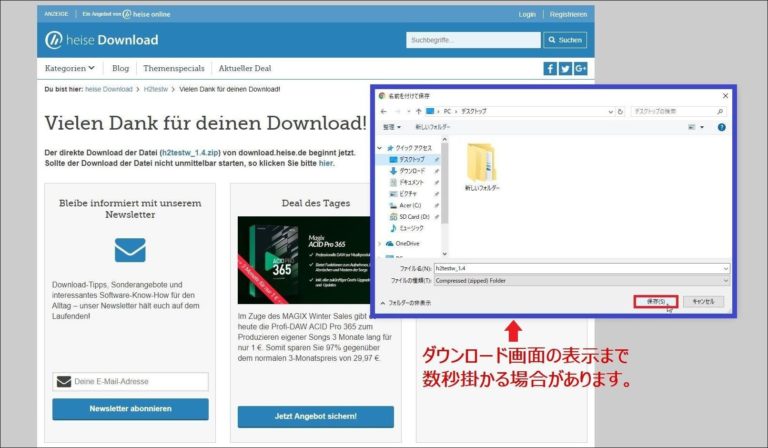Open the Kategorien dropdown menu
The height and width of the screenshot is (448, 768).
pos(70,68)
